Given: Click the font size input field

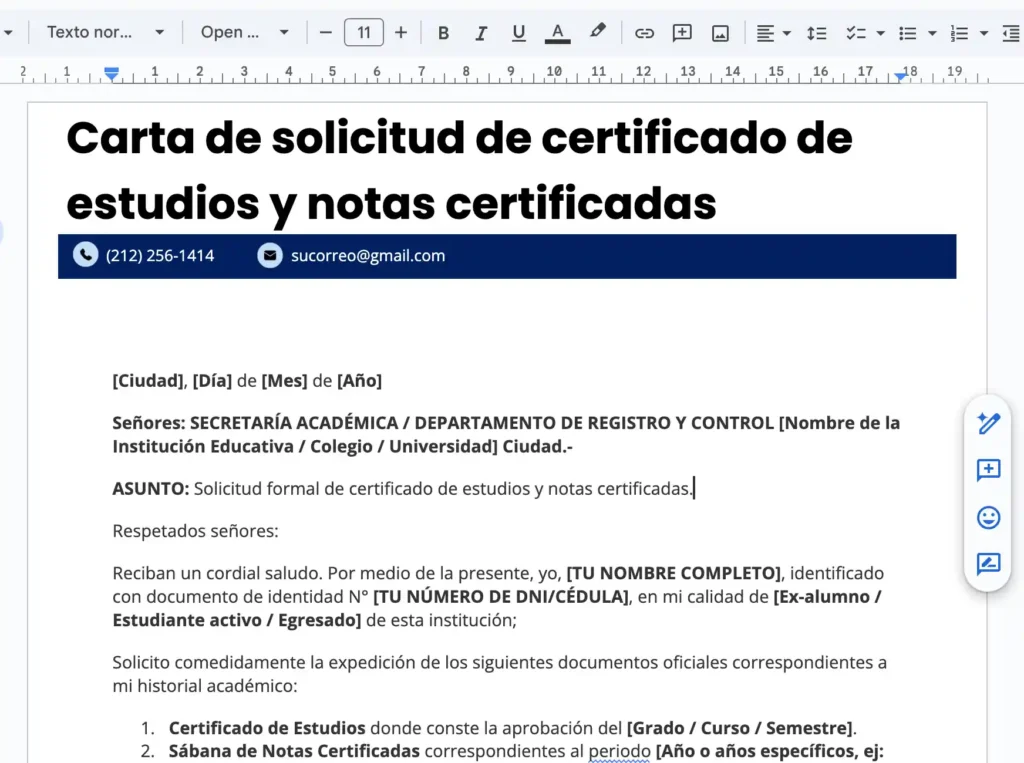Looking at the screenshot, I should (x=363, y=31).
